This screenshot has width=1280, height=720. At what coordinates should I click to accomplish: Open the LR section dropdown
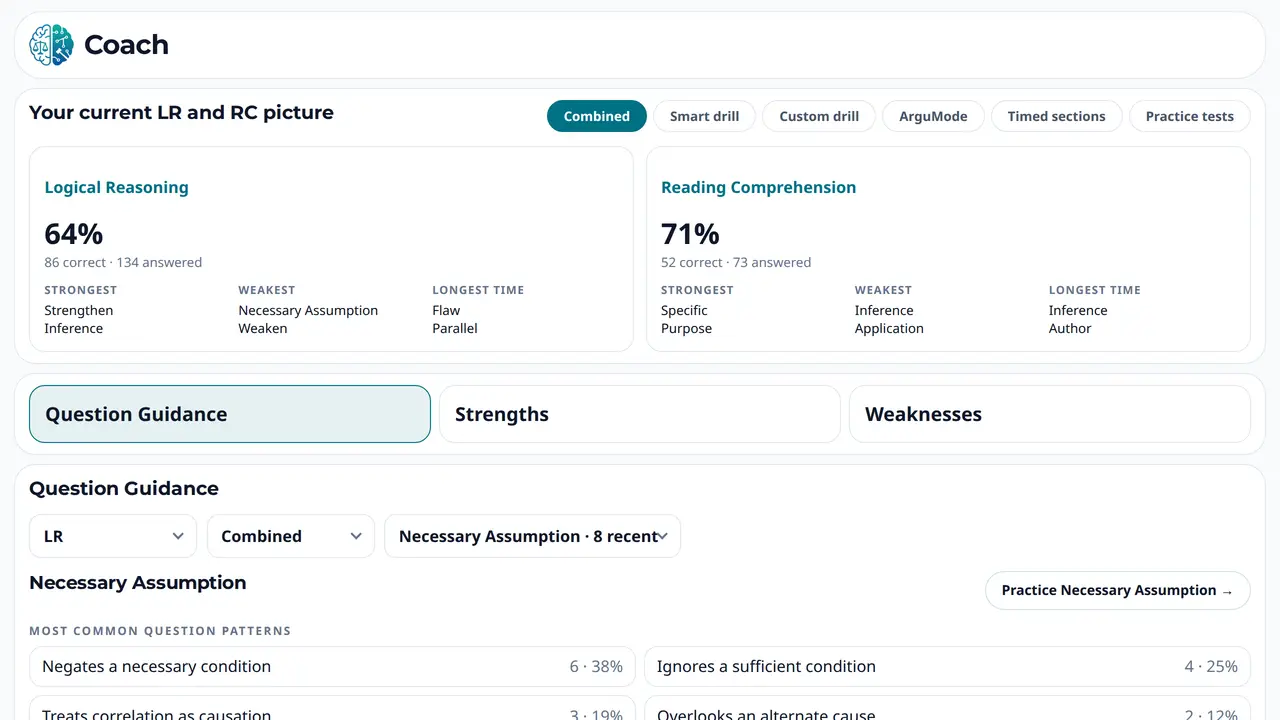click(113, 536)
